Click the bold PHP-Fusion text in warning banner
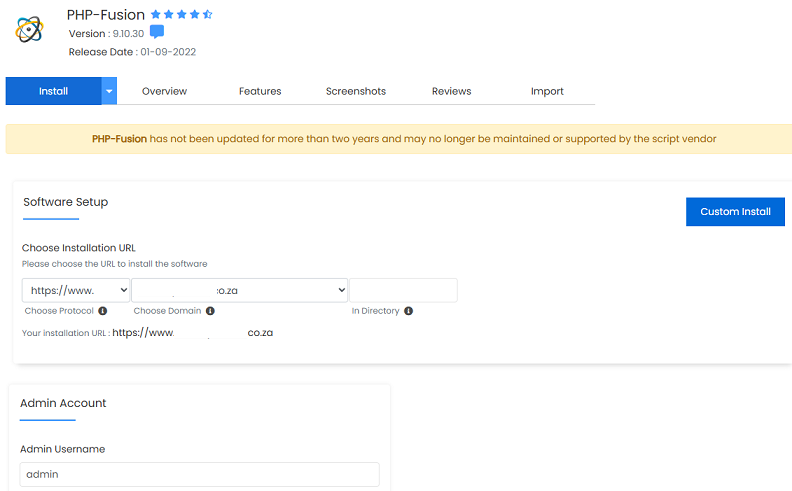Image resolution: width=792 pixels, height=491 pixels. click(119, 139)
